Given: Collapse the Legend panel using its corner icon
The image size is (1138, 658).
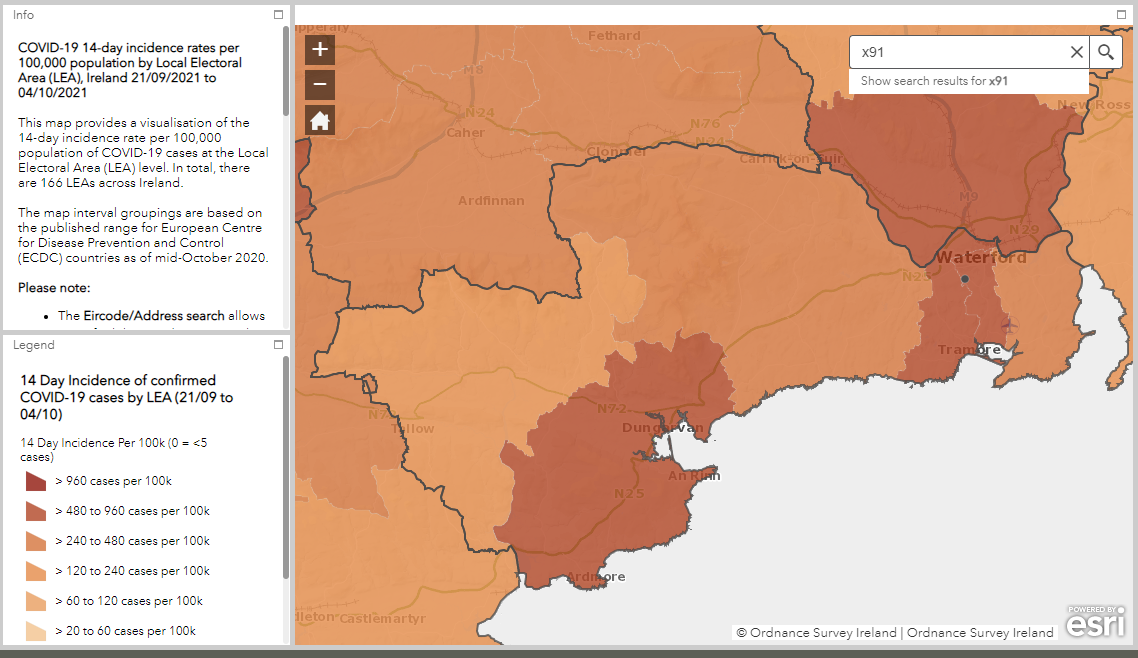Looking at the screenshot, I should [278, 344].
